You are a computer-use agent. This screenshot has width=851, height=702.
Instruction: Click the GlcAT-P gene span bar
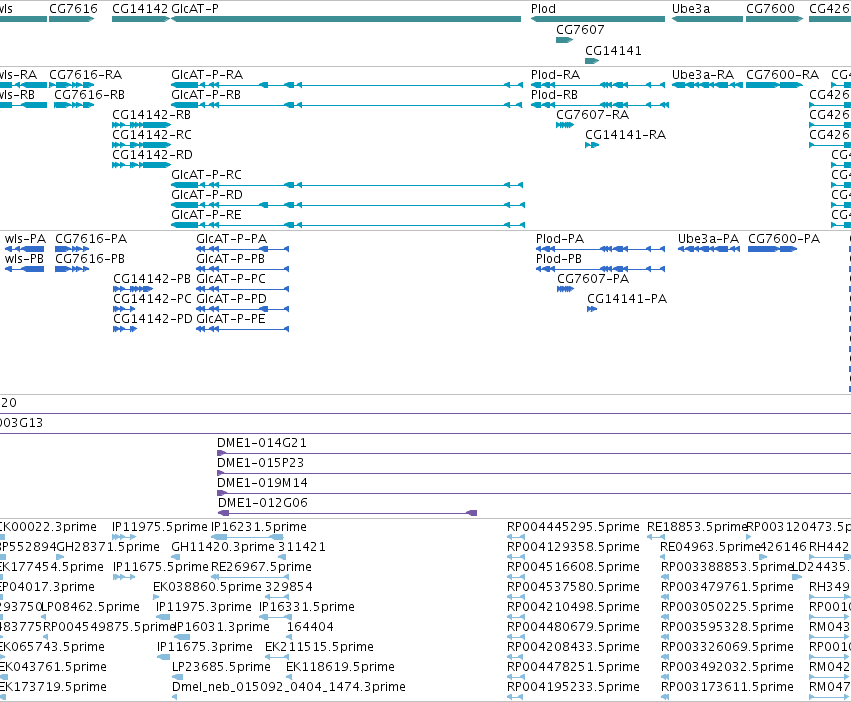point(346,19)
